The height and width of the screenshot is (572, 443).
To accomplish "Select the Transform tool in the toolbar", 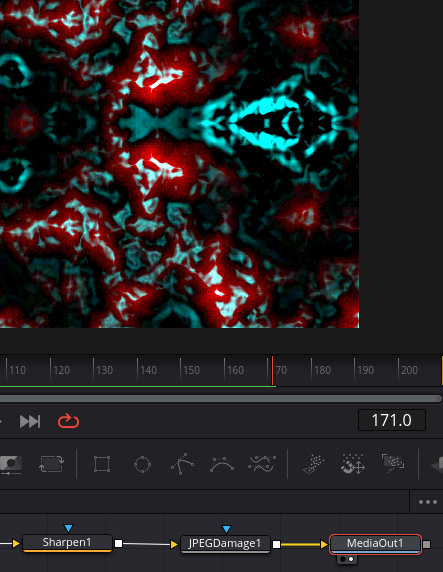I will [51, 464].
